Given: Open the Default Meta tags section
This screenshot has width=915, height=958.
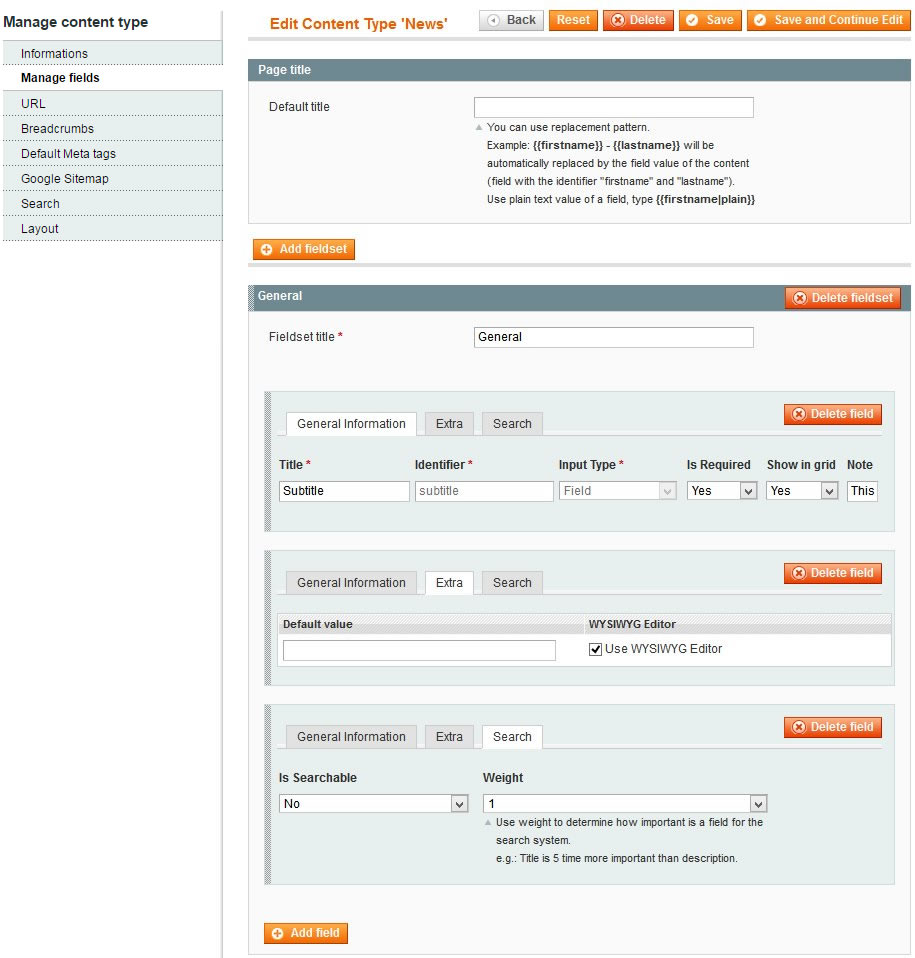Looking at the screenshot, I should coord(112,154).
